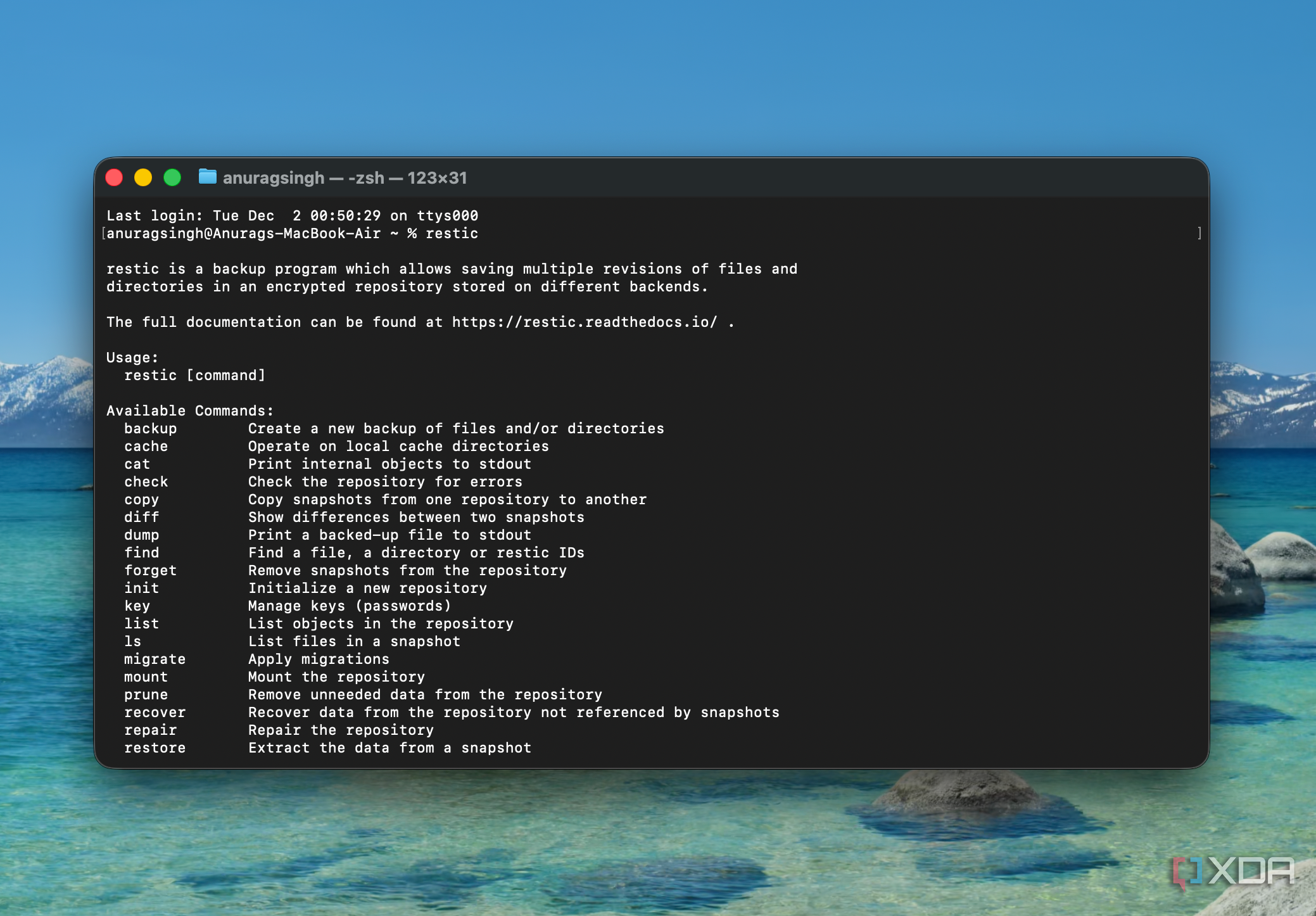Click the 'Usage:' heading
The height and width of the screenshot is (916, 1316).
[x=132, y=358]
